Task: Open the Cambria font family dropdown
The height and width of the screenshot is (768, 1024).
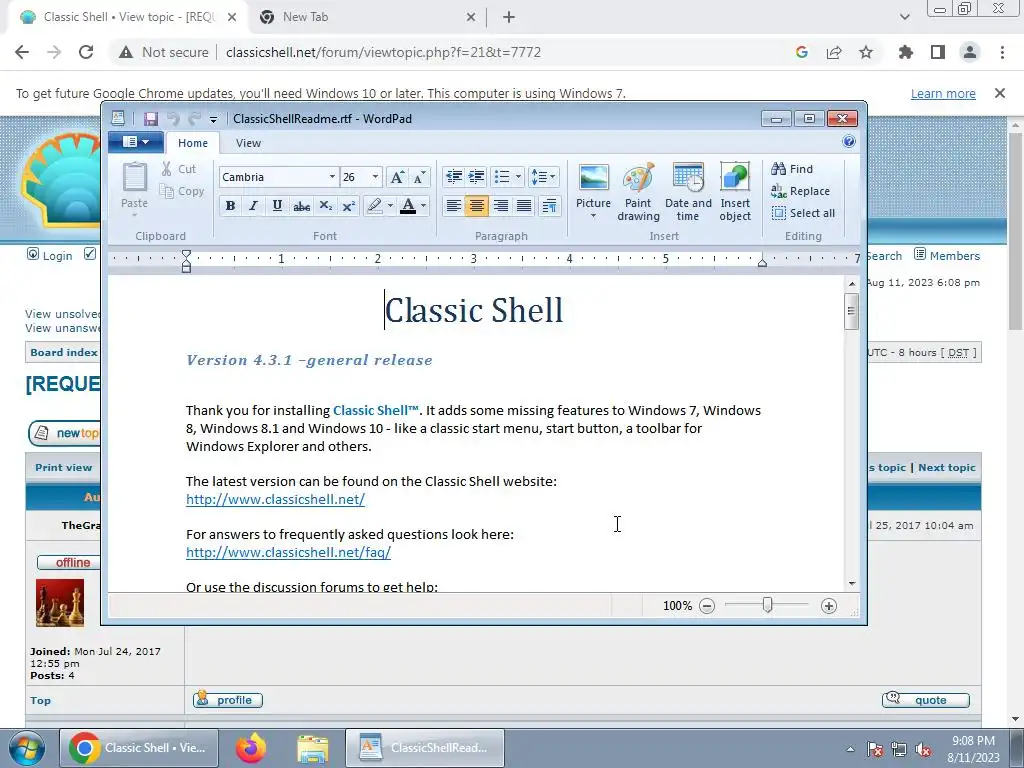Action: coord(332,177)
